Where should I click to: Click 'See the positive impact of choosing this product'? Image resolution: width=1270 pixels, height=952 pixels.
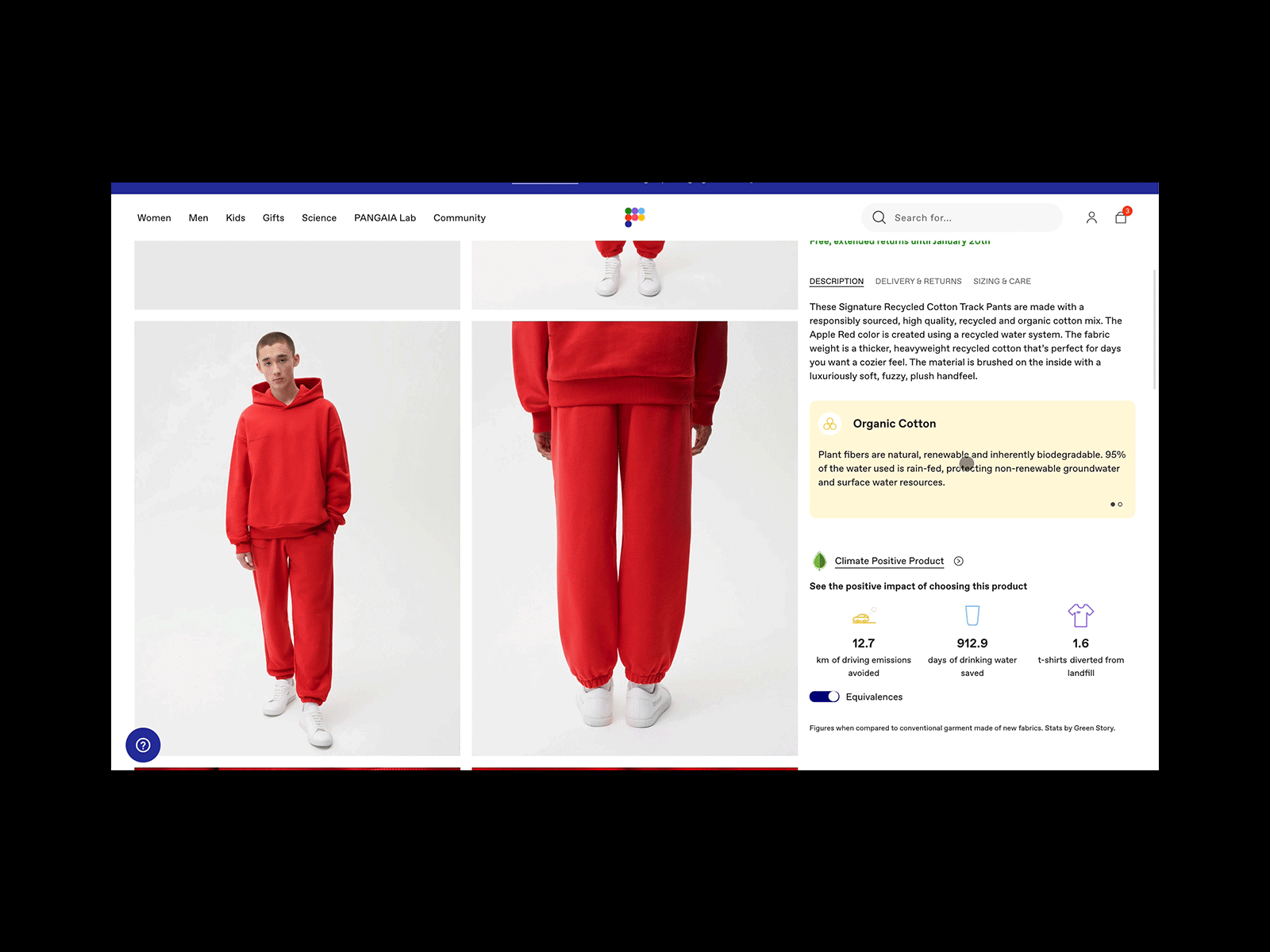coord(918,586)
